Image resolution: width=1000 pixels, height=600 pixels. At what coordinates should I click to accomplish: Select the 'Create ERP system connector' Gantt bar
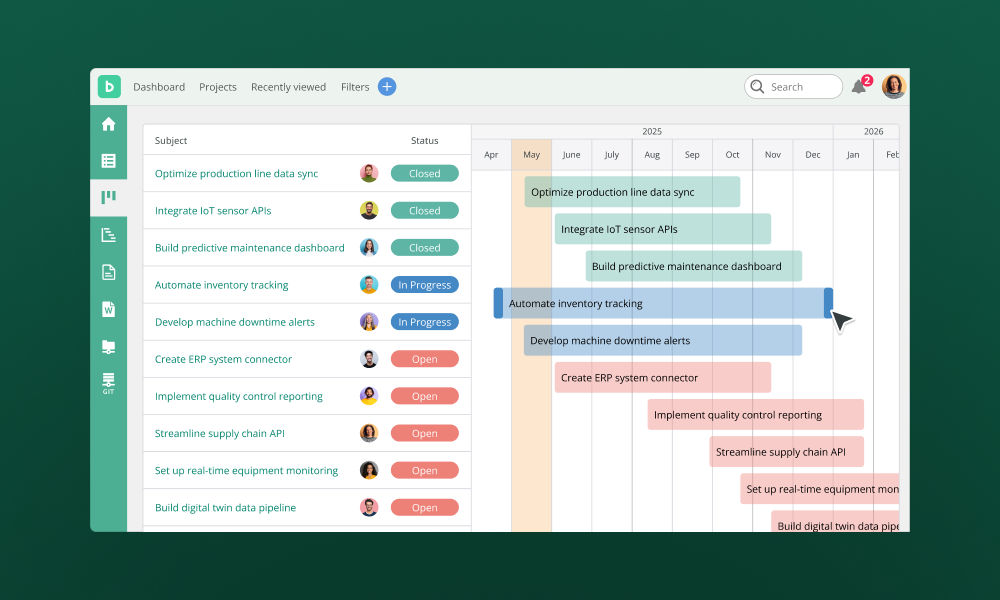662,378
